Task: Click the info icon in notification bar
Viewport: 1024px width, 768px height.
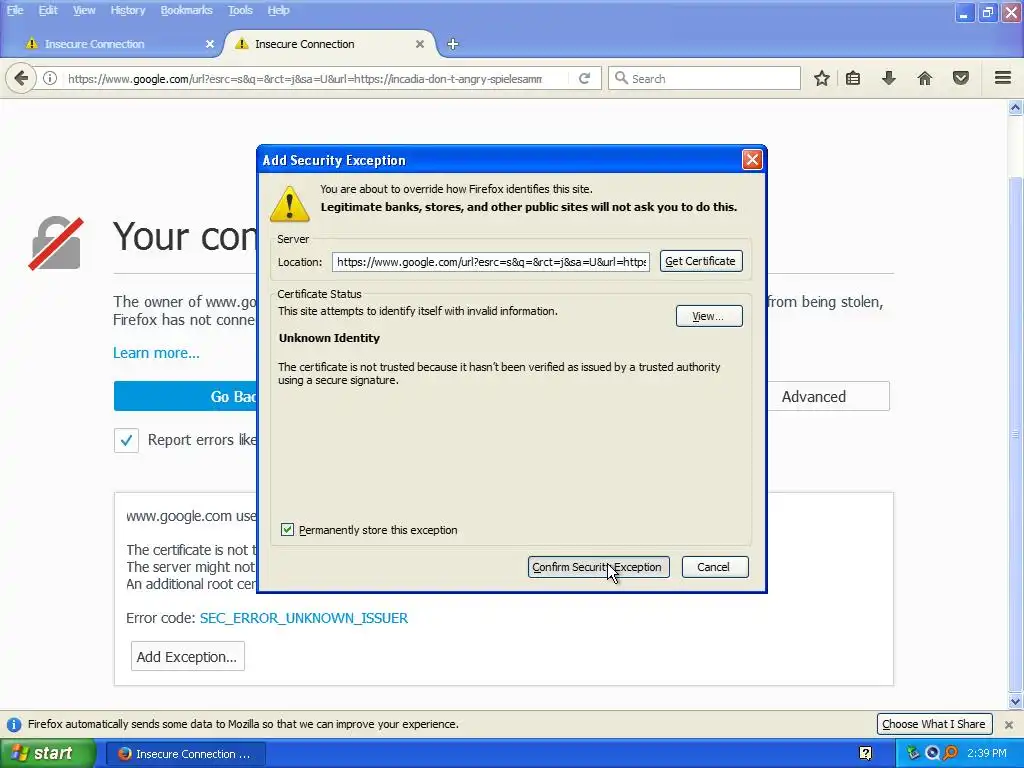Action: (13, 724)
